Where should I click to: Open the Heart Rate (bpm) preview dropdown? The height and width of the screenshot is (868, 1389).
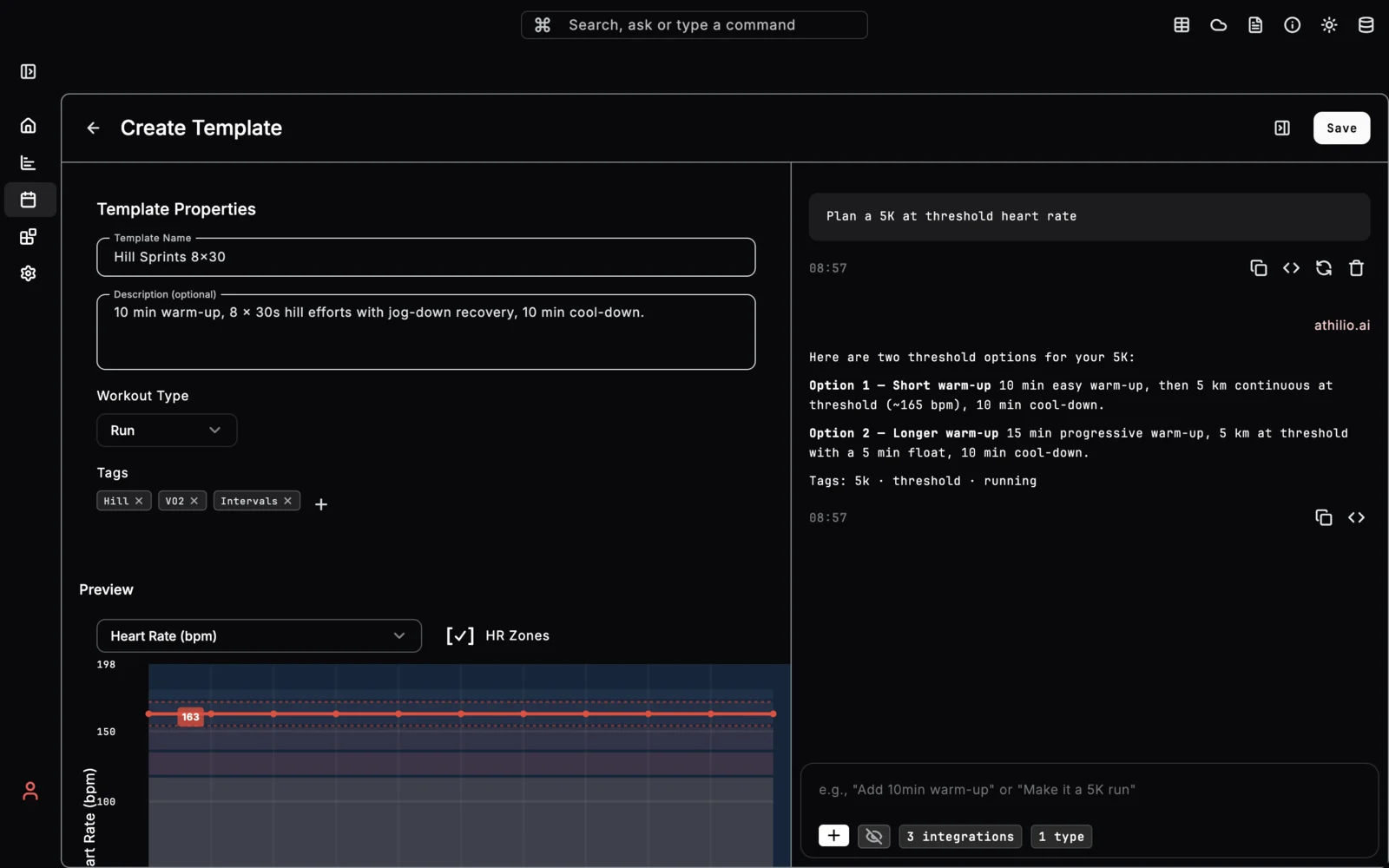[259, 636]
